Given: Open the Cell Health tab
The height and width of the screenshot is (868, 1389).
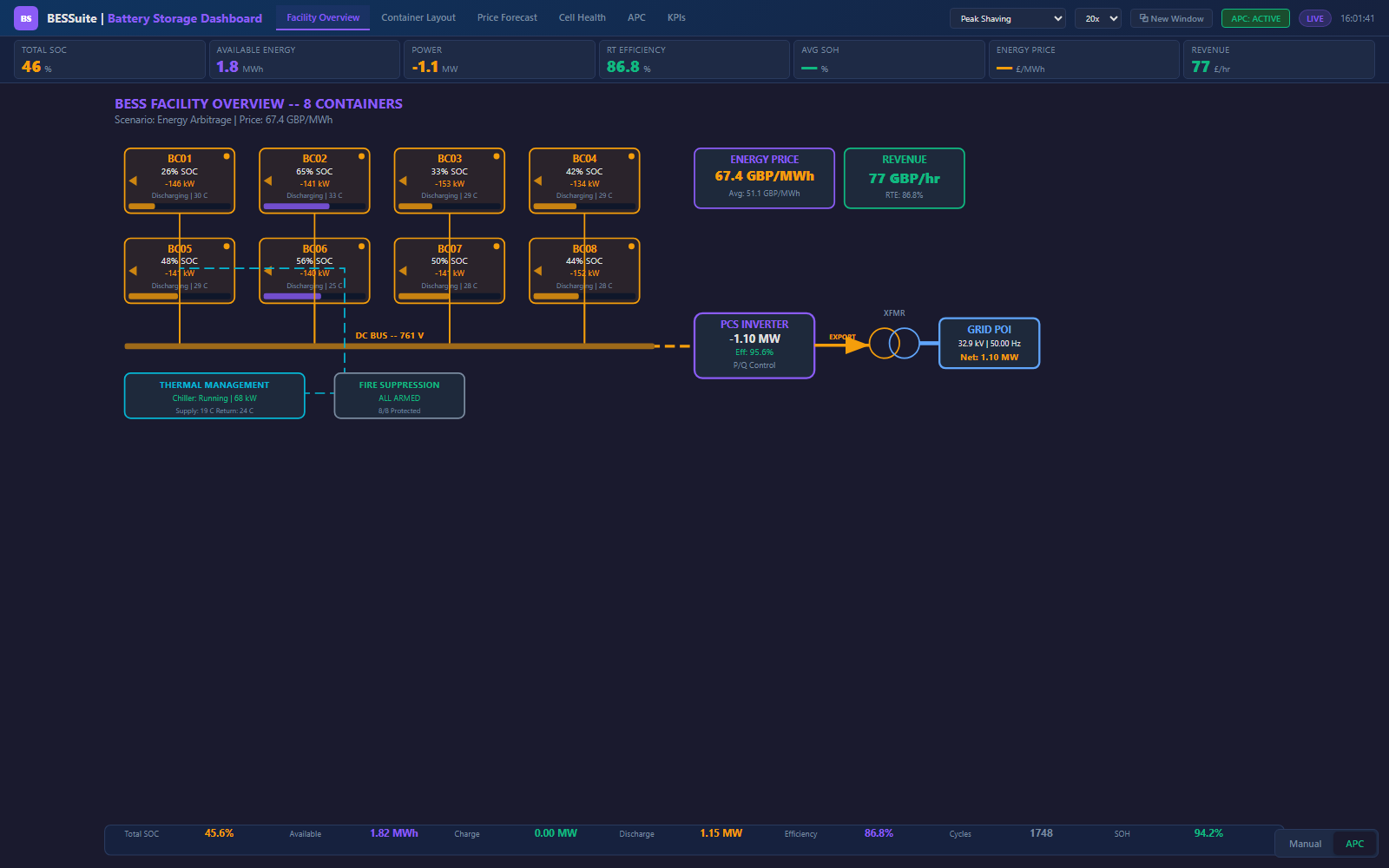Looking at the screenshot, I should 582,17.
